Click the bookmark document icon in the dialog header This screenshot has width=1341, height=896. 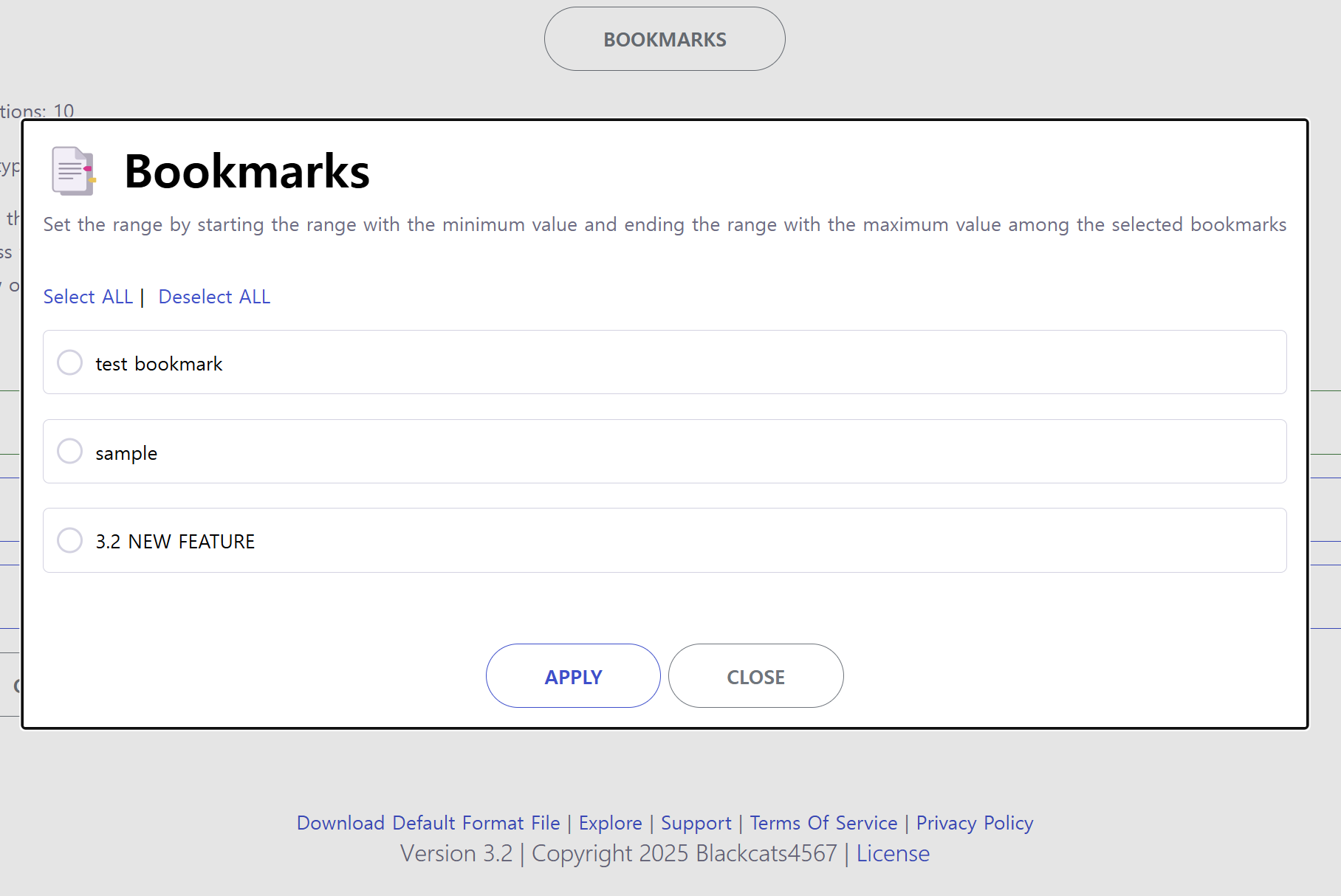pos(73,171)
